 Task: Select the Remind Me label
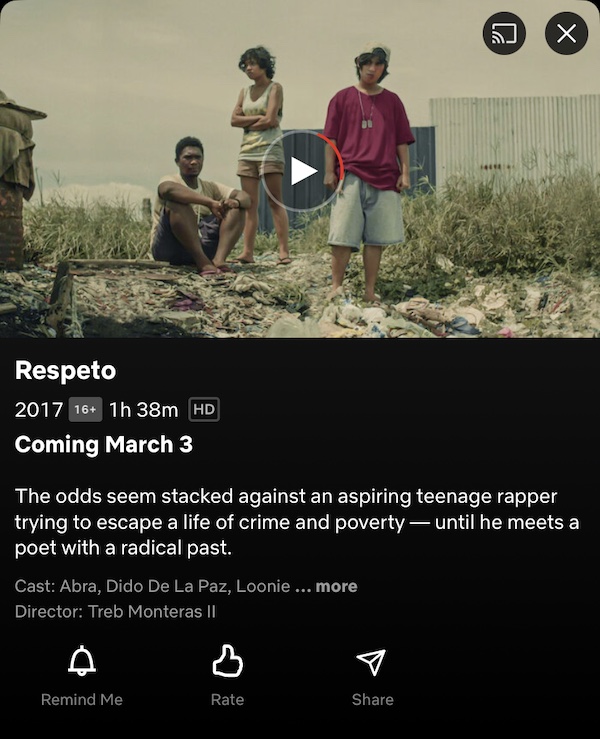[x=82, y=699]
